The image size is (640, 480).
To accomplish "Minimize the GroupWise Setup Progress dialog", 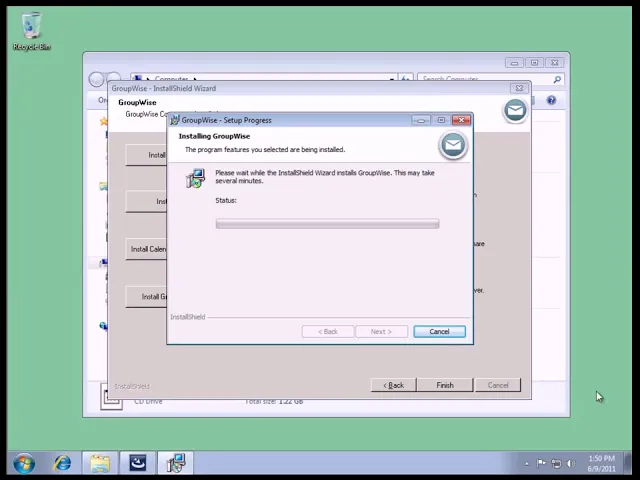I will pos(421,120).
